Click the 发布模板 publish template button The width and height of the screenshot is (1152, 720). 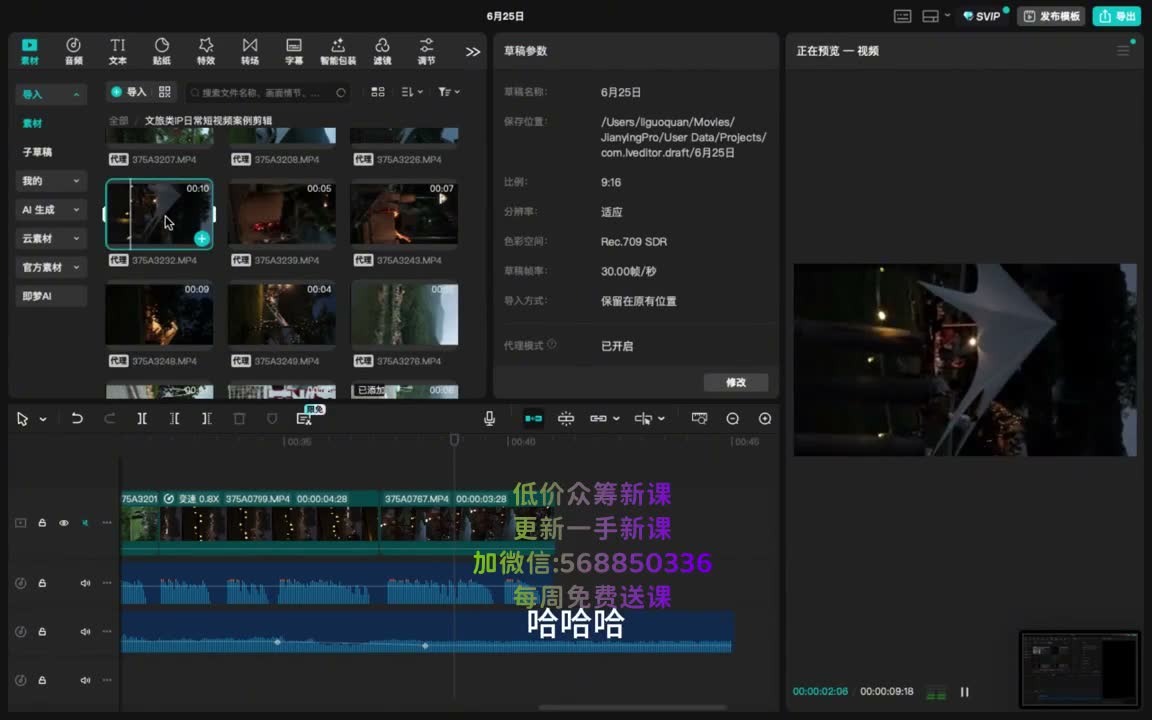pos(1051,16)
